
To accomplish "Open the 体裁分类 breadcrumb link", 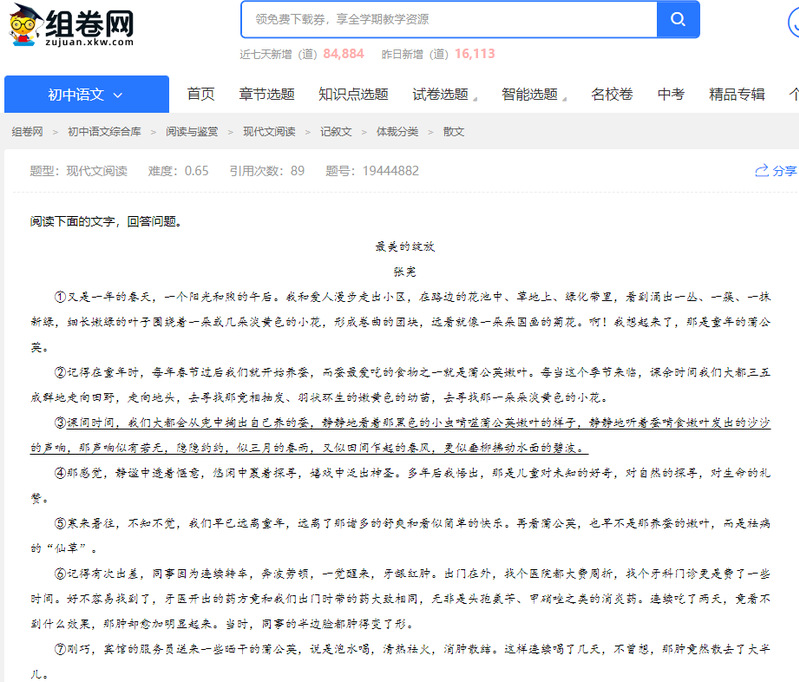I will (x=397, y=132).
